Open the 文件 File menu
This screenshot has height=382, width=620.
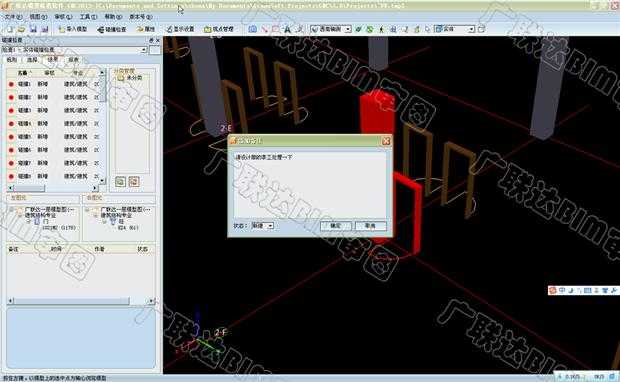click(13, 17)
